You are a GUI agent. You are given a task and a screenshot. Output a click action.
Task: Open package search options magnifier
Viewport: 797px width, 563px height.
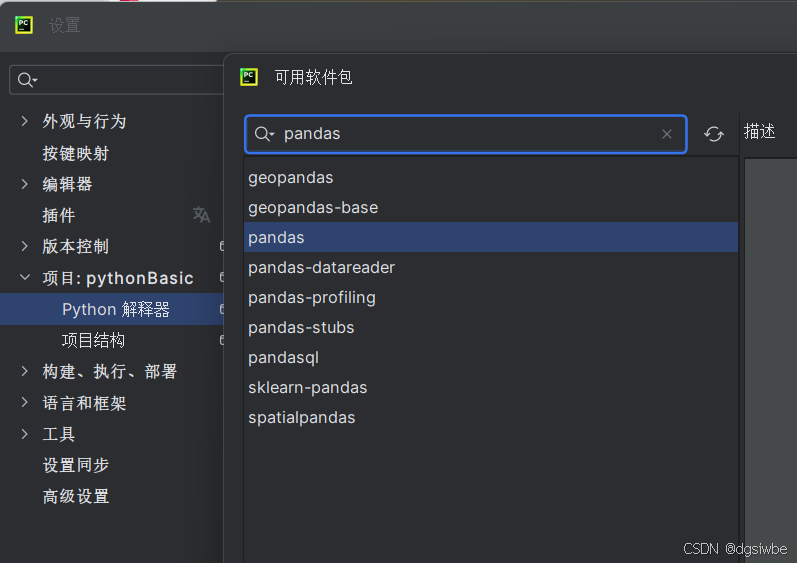click(x=264, y=134)
